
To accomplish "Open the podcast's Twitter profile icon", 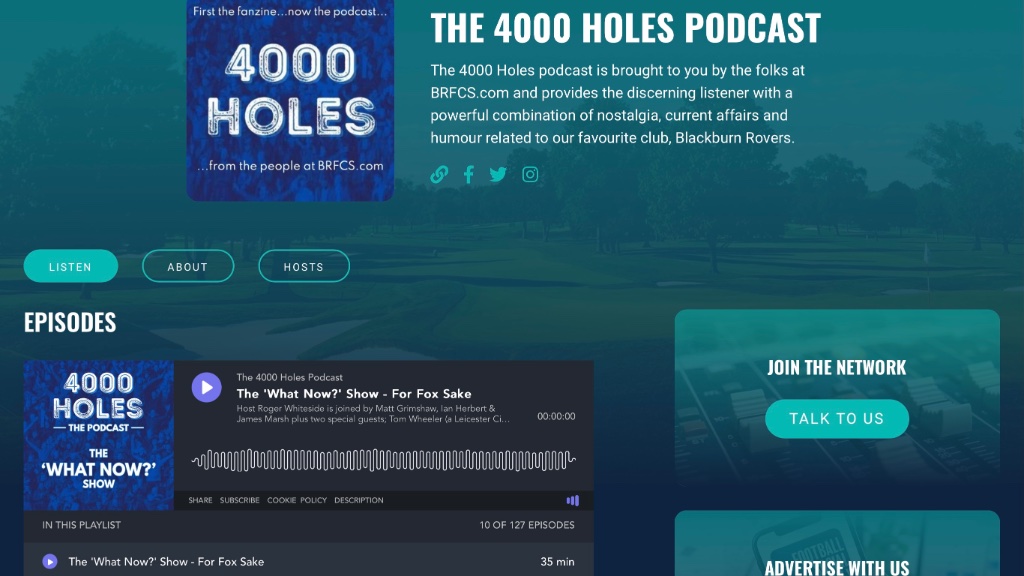I will point(498,174).
